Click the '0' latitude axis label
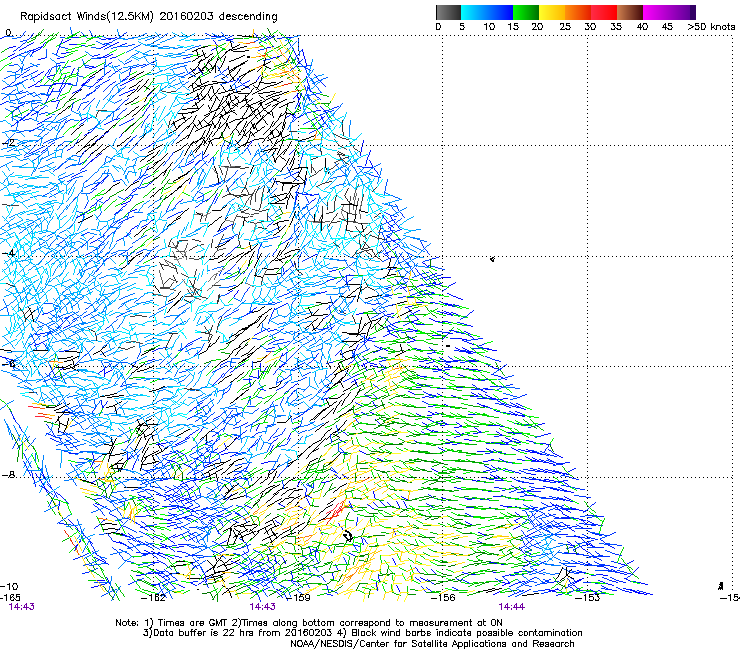 (x=8, y=33)
